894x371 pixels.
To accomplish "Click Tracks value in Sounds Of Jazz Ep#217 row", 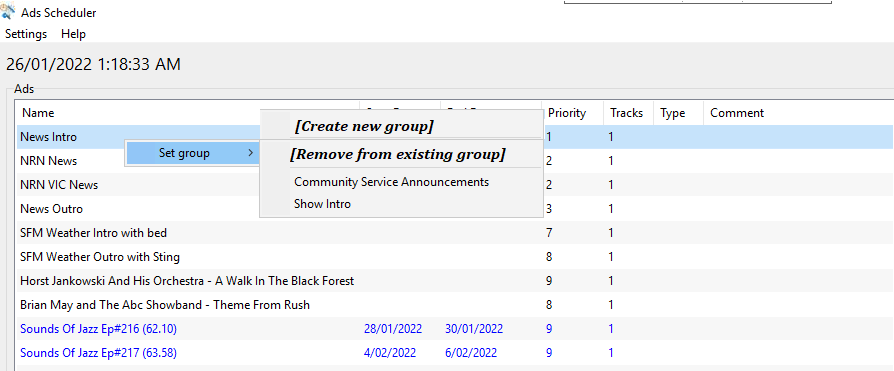I will (611, 353).
